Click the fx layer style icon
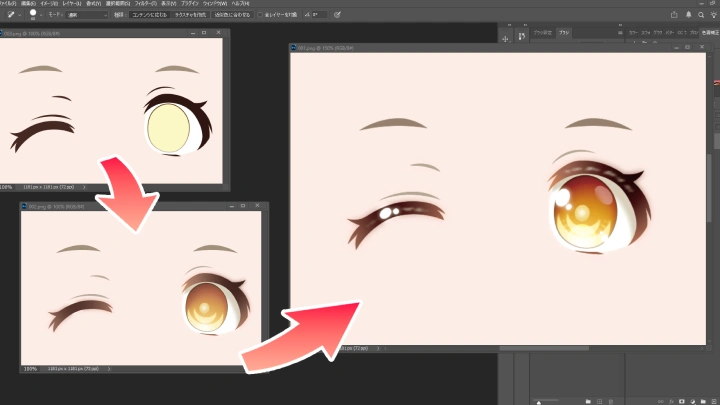 point(671,401)
